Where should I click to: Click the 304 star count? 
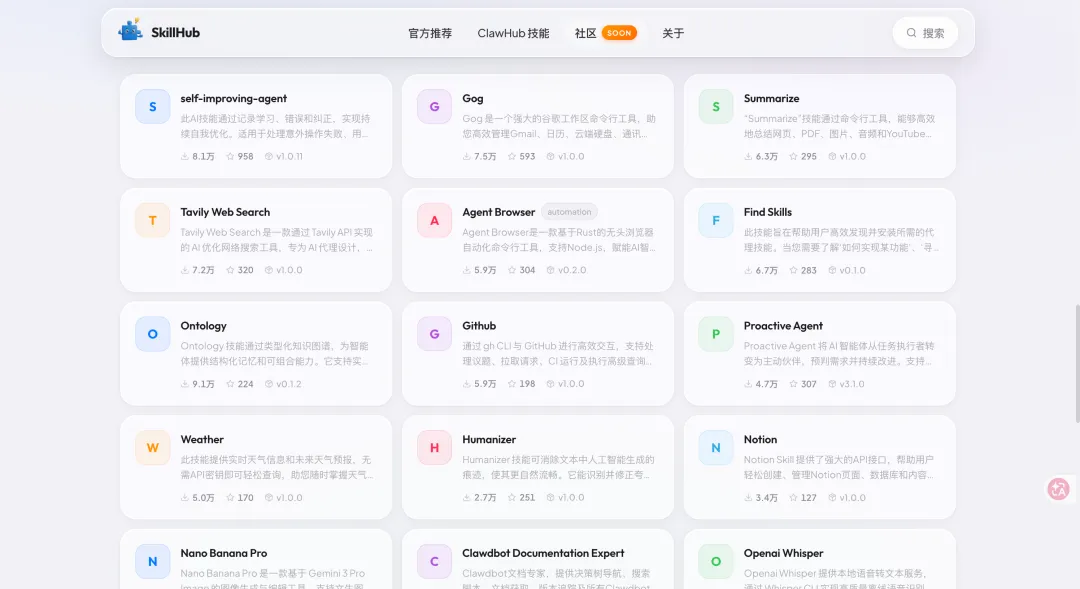coord(527,270)
